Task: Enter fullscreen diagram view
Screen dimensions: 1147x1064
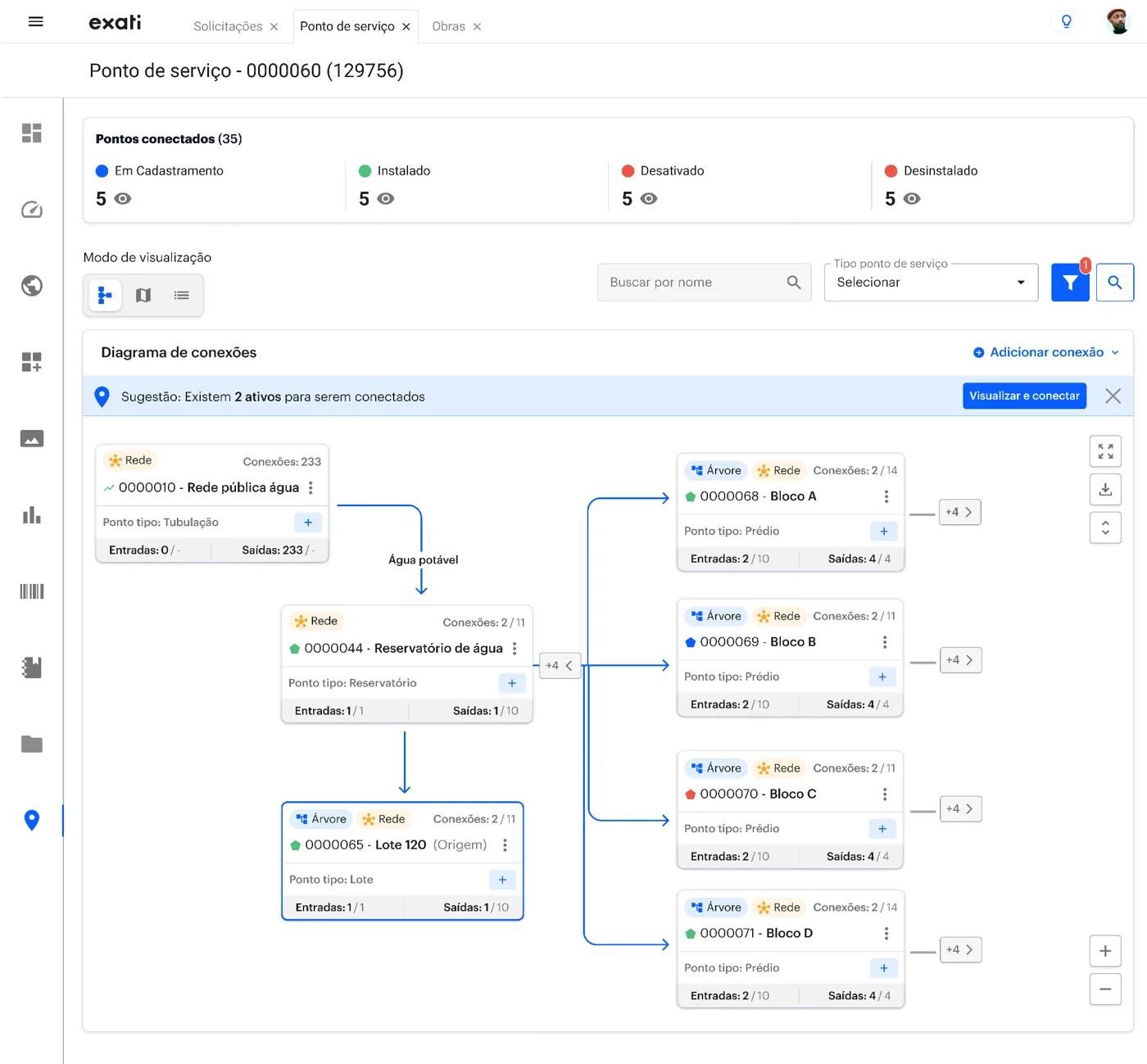Action: click(1105, 451)
